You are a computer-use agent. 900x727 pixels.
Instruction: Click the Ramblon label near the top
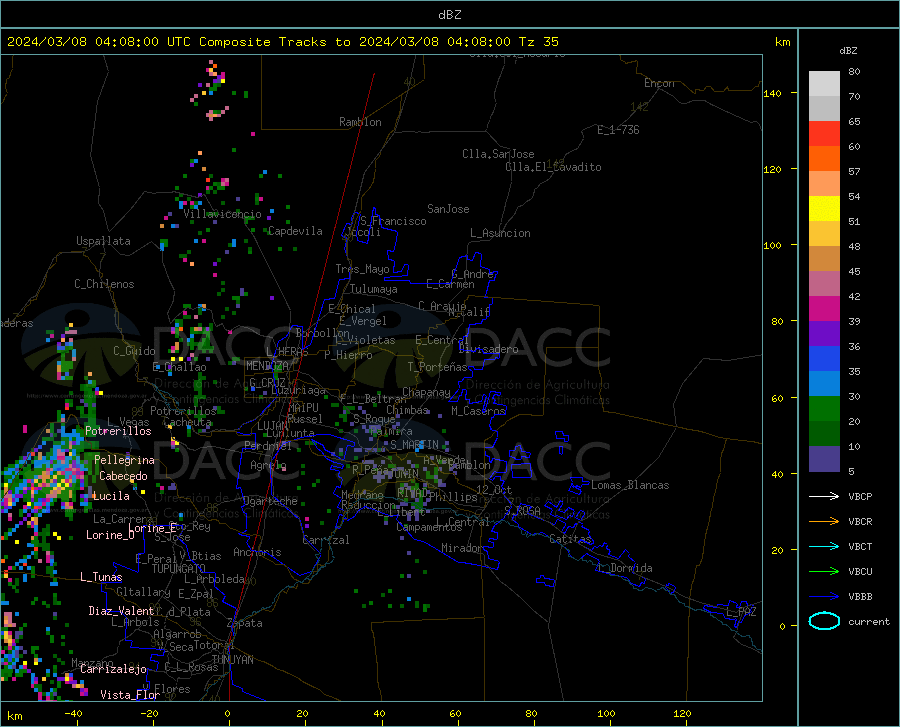click(x=360, y=122)
